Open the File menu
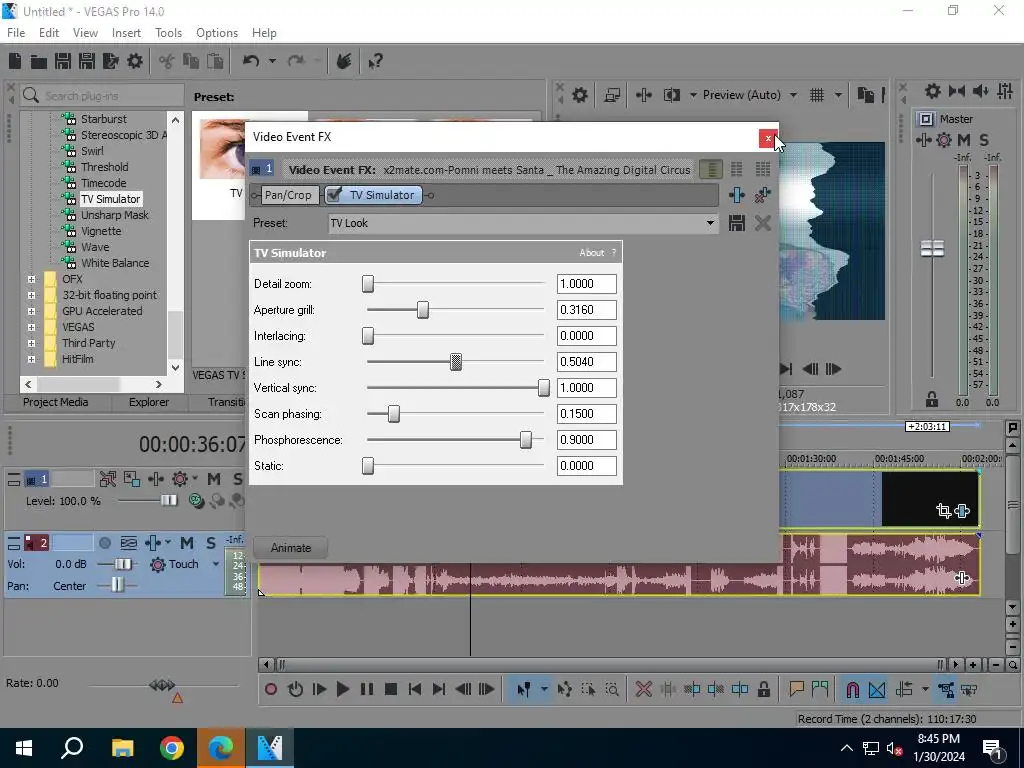Screen dimensions: 1024x768 (16, 33)
